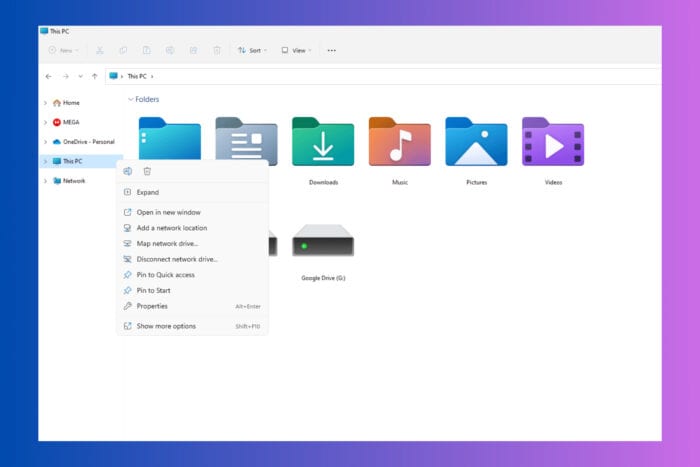Click the Pictures folder label

point(476,182)
